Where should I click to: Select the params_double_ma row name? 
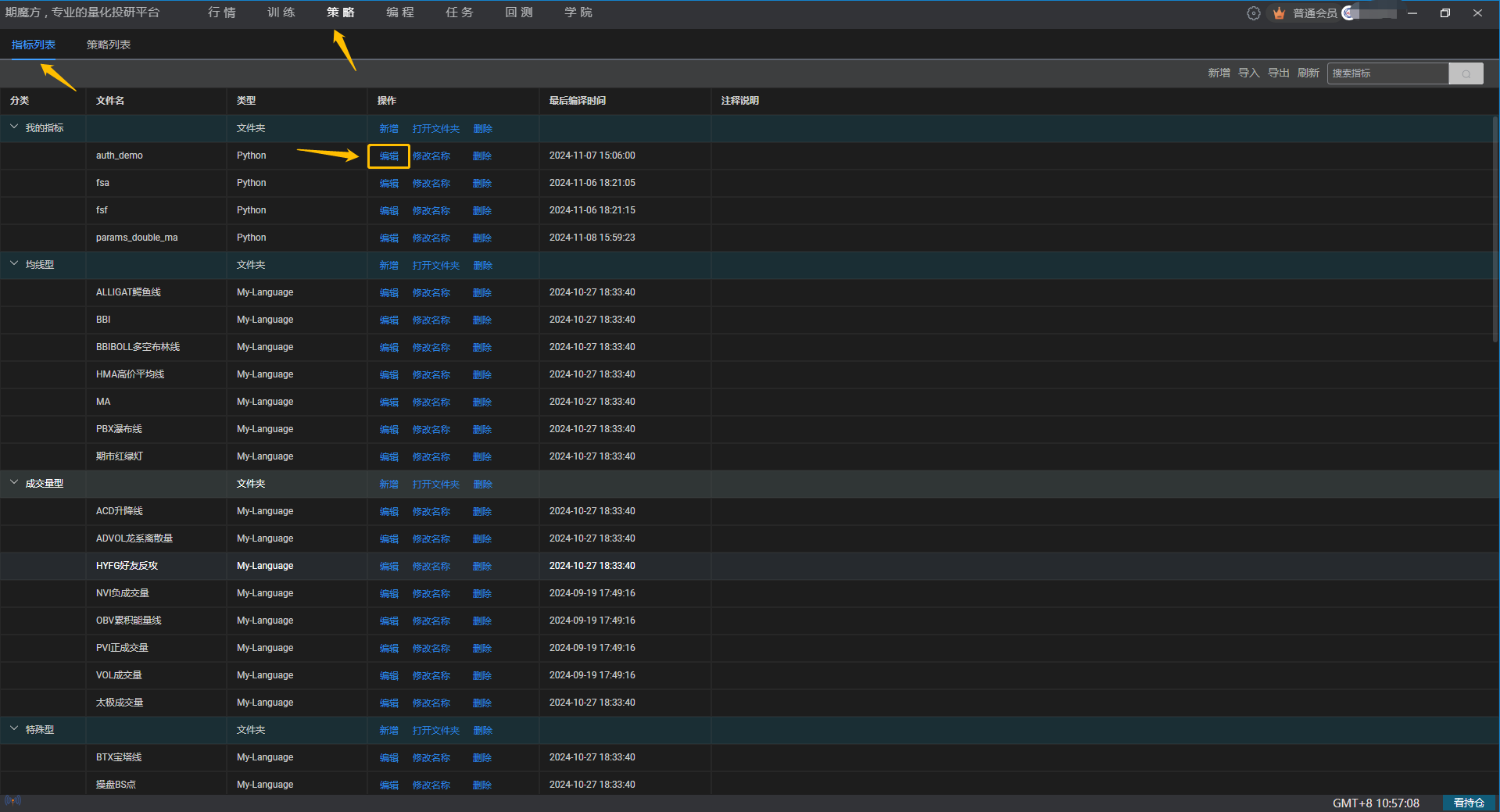(x=137, y=238)
